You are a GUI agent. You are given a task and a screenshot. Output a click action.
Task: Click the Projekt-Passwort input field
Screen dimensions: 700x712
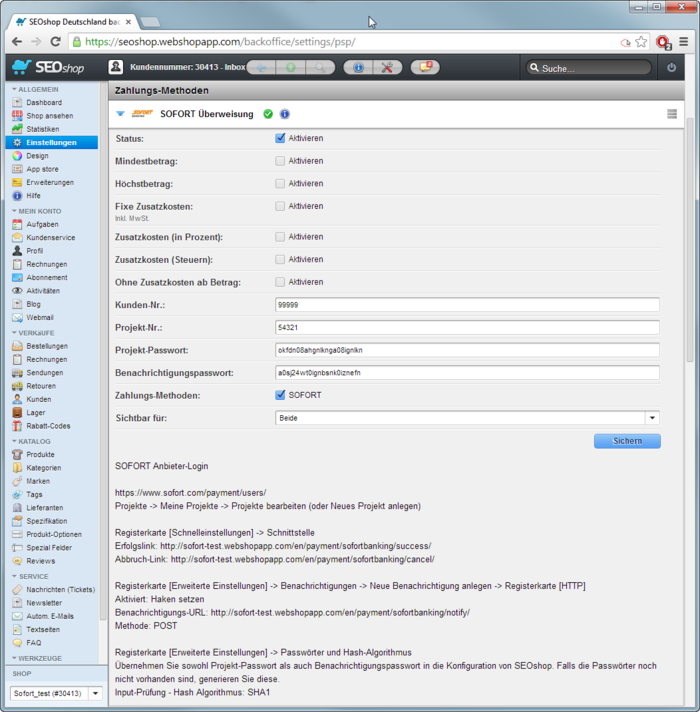point(467,350)
